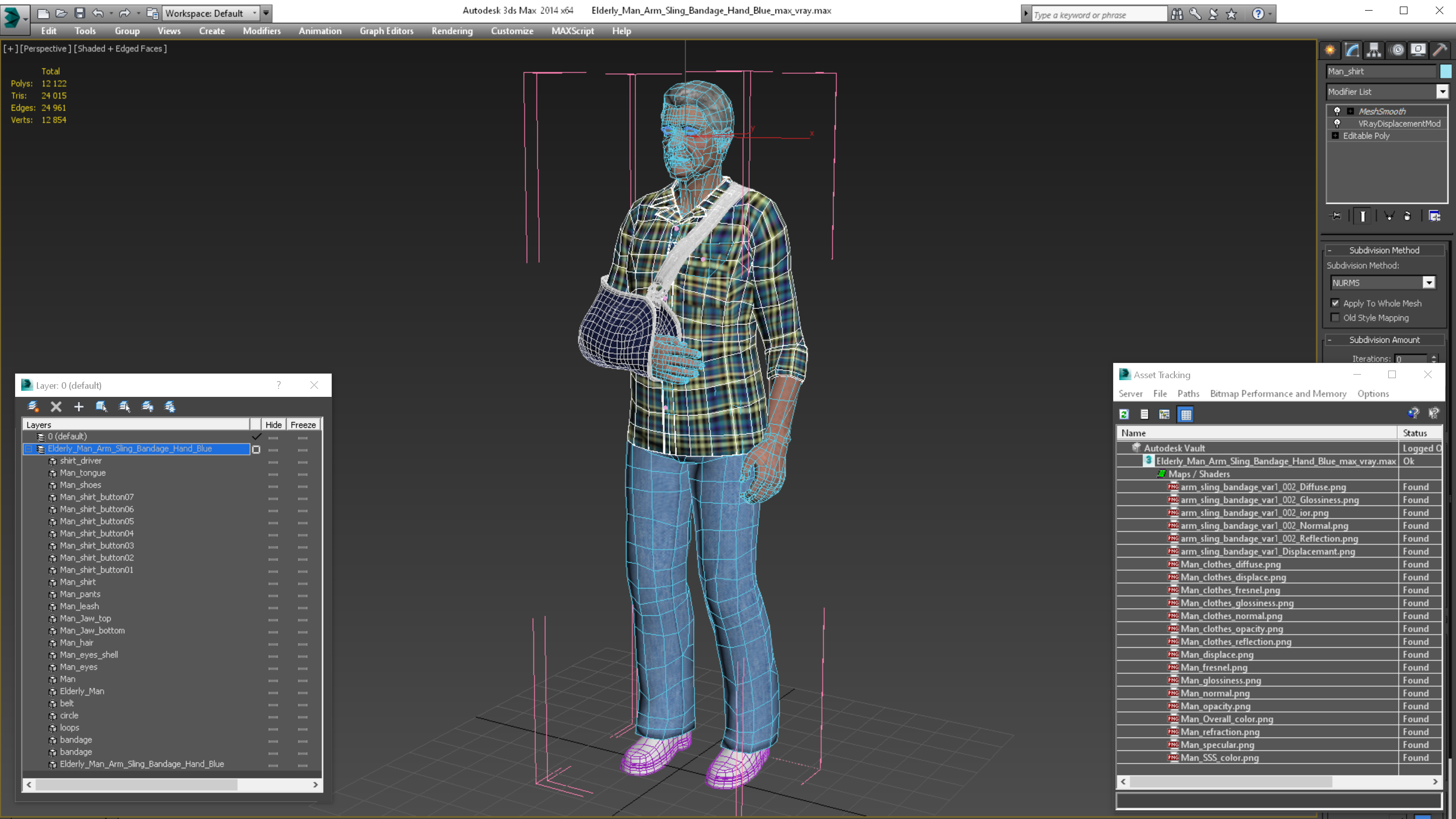The image size is (1456, 819).
Task: Open the Graph Editors menu
Action: (386, 31)
